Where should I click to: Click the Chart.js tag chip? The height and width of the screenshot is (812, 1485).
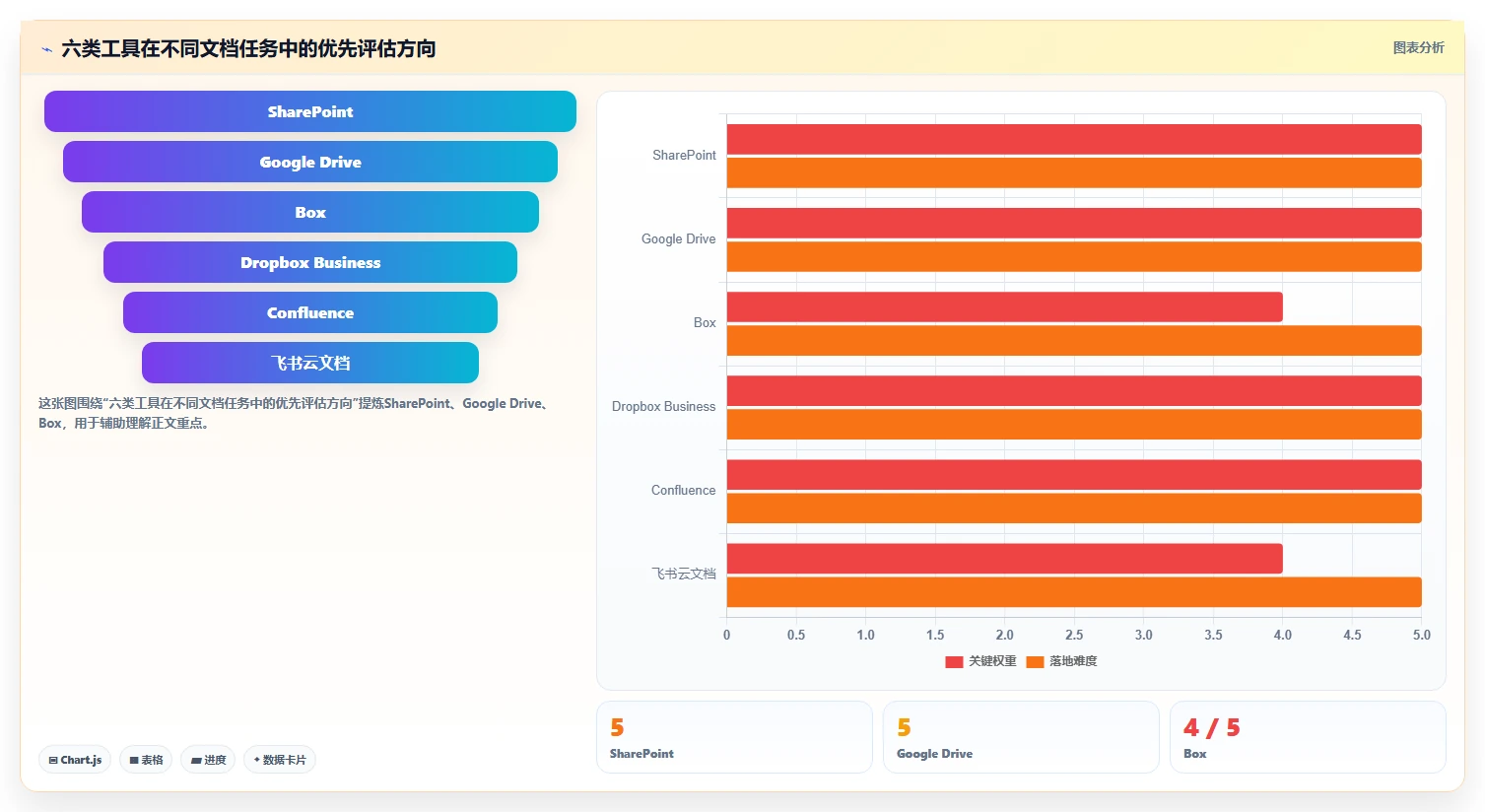pyautogui.click(x=75, y=760)
